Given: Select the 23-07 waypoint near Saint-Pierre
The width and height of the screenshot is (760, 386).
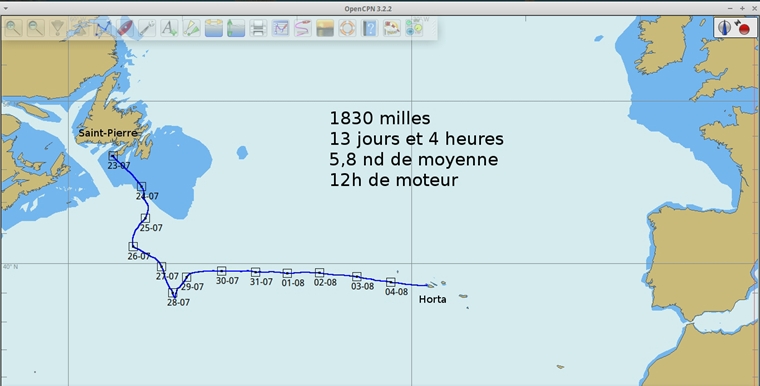Looking at the screenshot, I should [x=113, y=156].
